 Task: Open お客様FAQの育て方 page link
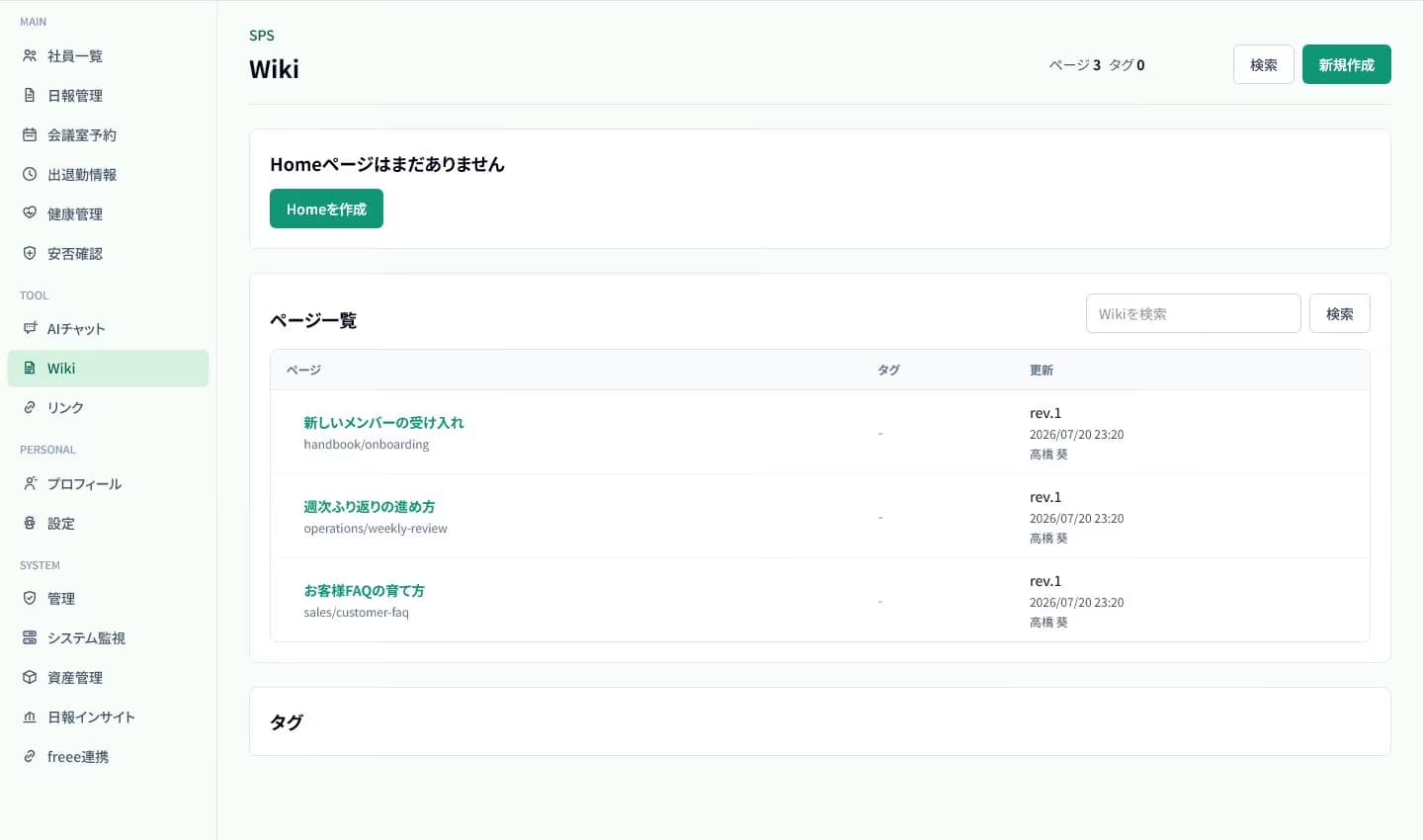coord(364,590)
